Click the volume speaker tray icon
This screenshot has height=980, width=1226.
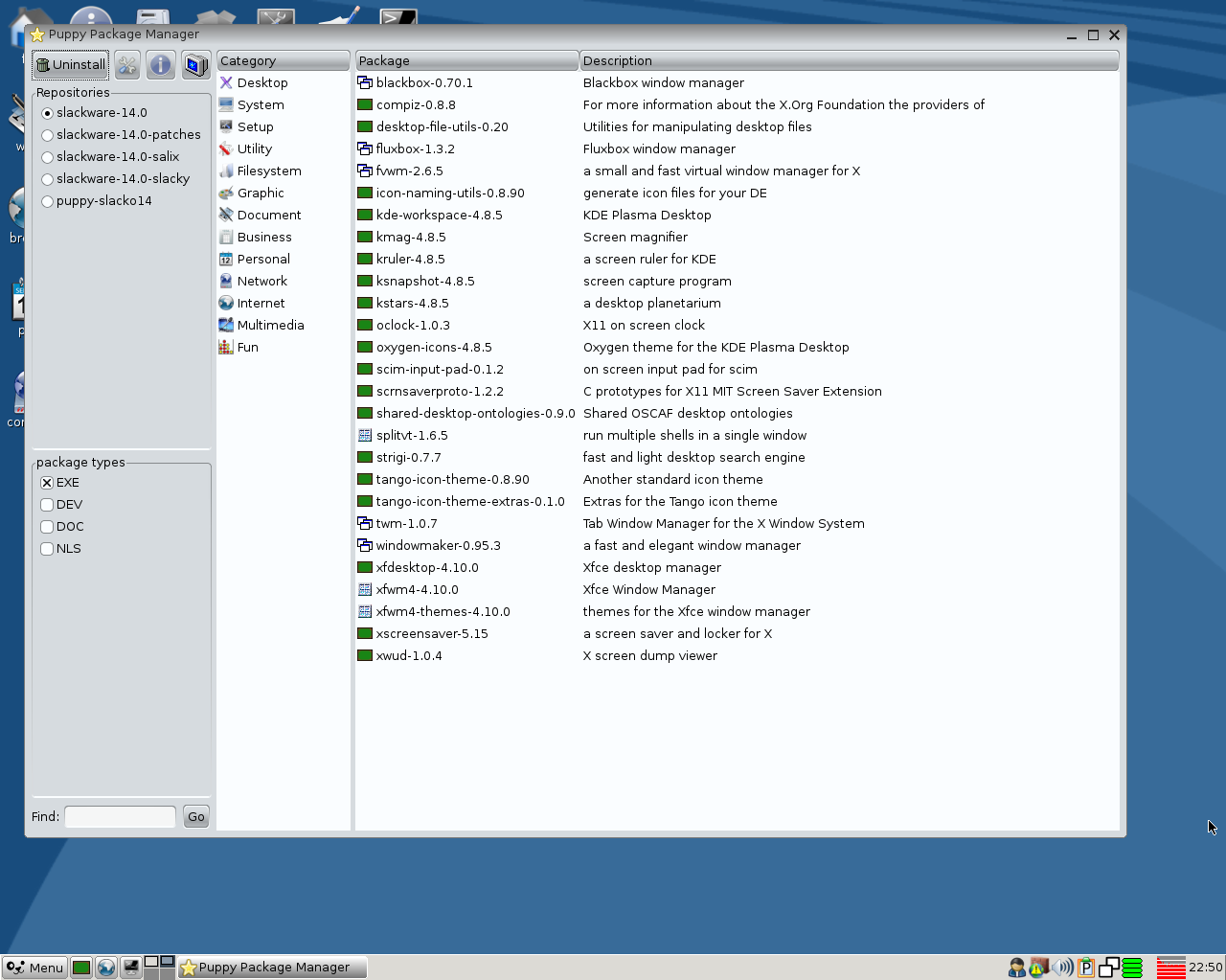(x=1061, y=967)
